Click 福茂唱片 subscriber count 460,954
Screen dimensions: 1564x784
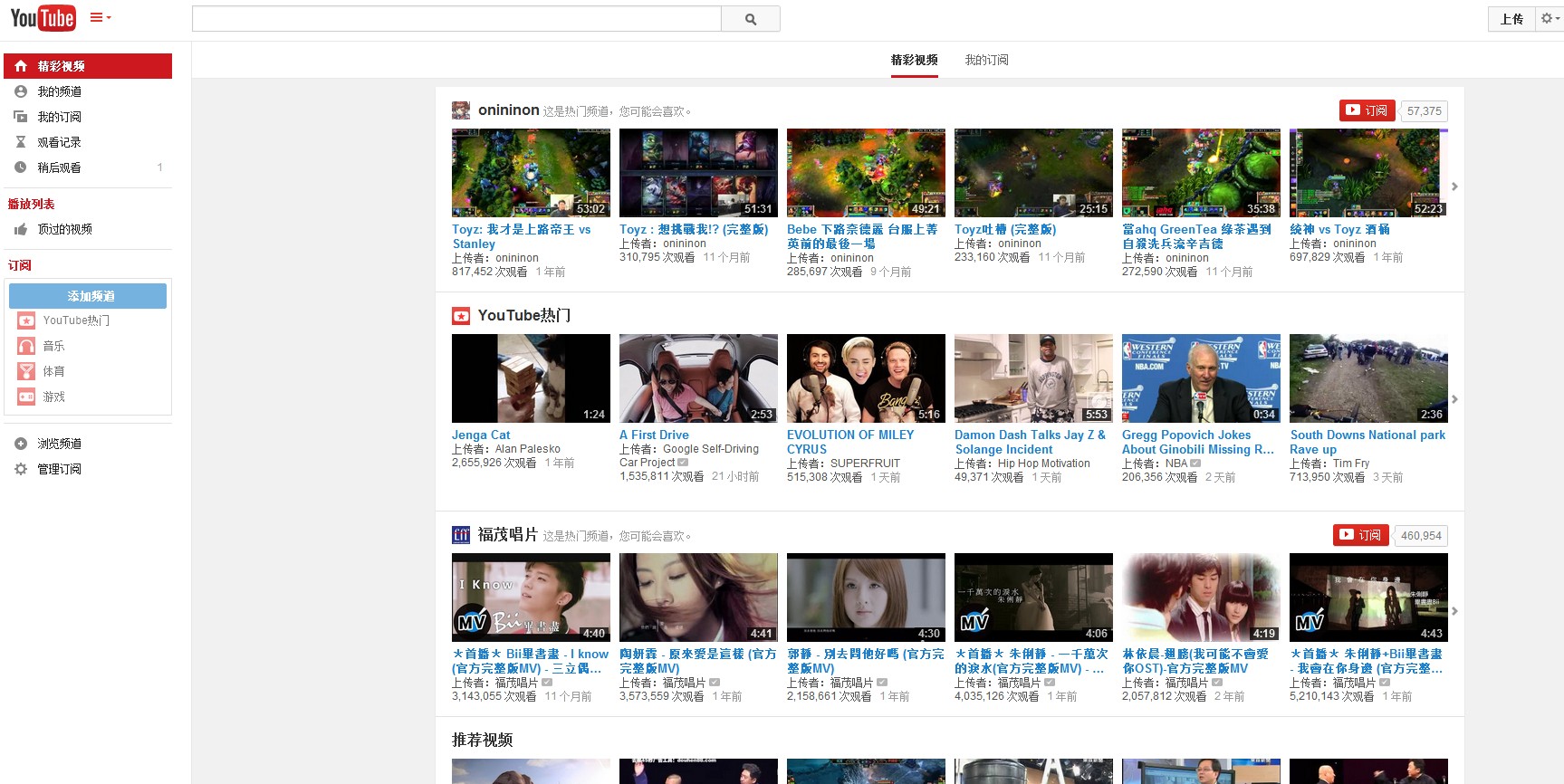(x=1421, y=536)
